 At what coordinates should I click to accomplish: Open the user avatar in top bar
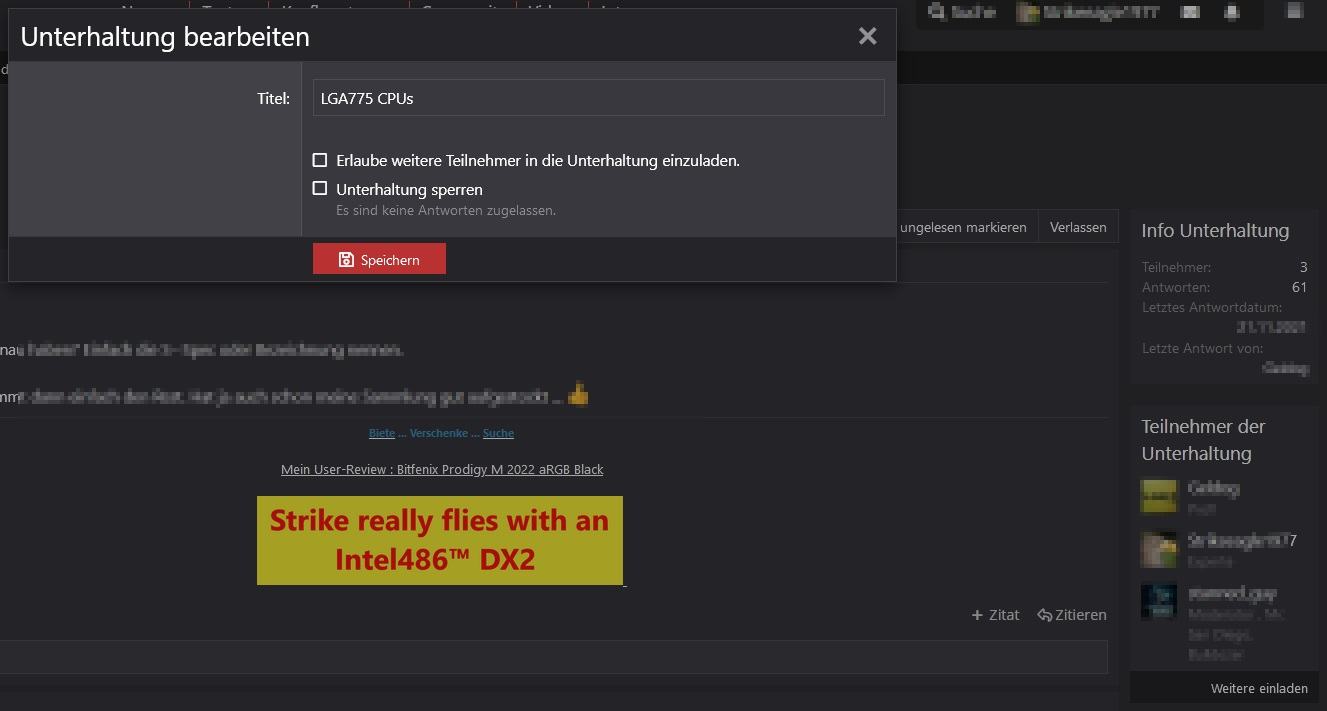pos(1027,12)
